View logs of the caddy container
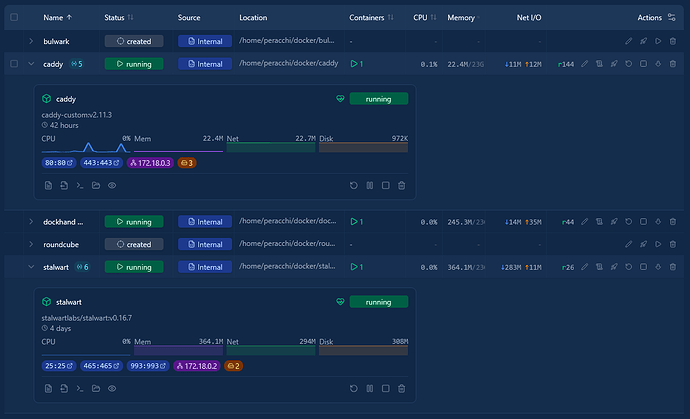Screen dimensions: 690x419 point(48,185)
